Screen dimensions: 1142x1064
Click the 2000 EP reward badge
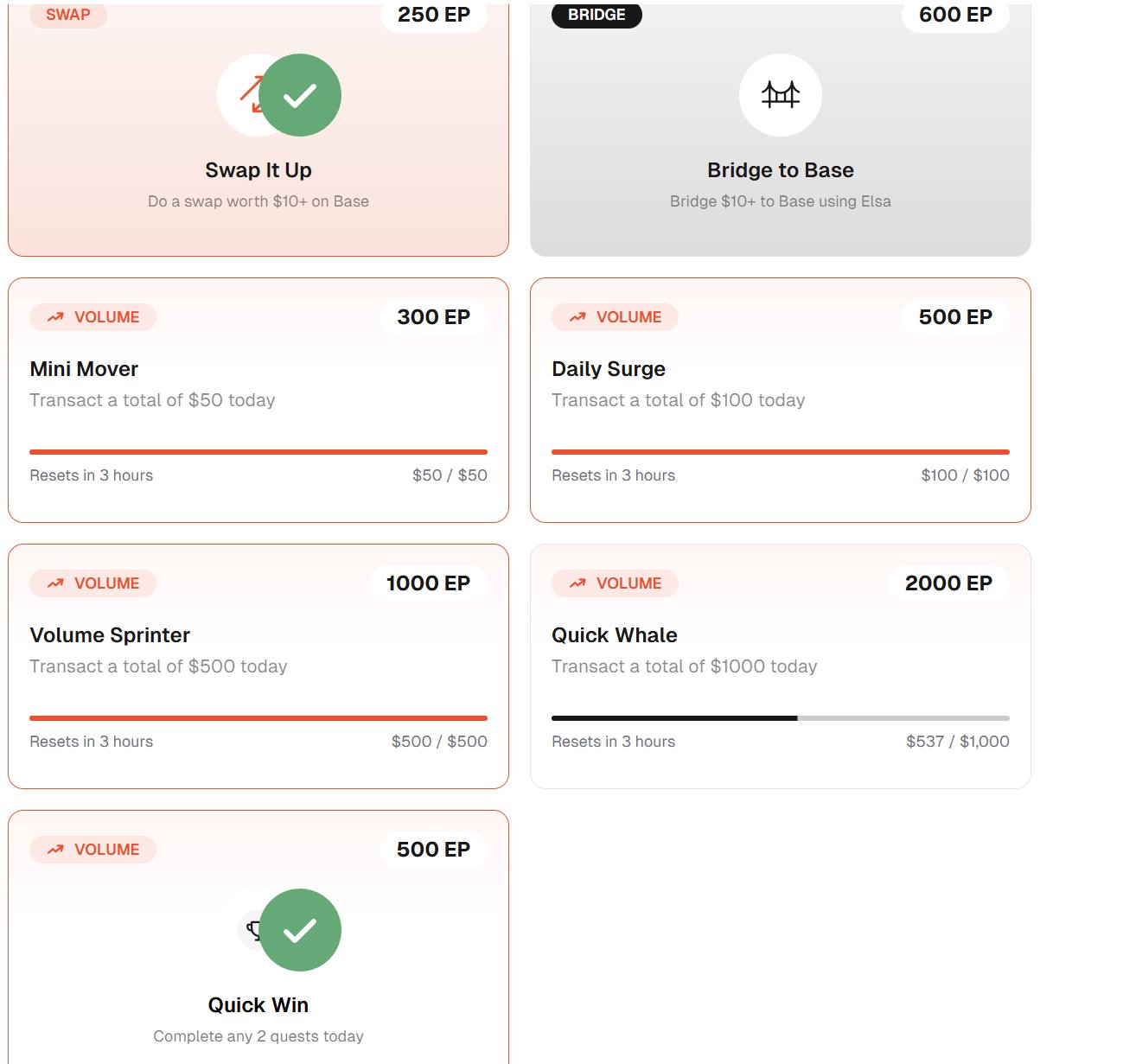tap(948, 583)
